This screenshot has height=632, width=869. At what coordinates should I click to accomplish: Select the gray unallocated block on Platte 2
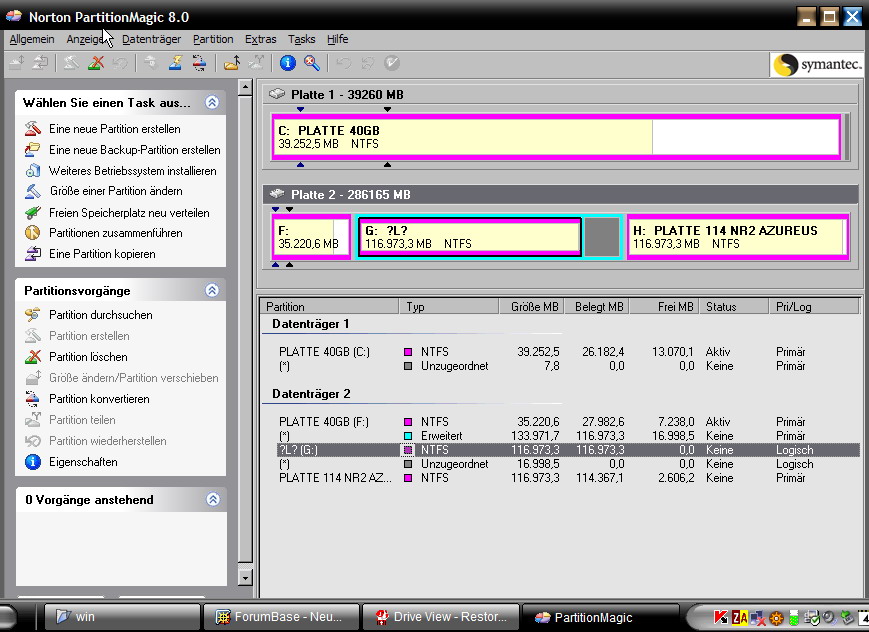tap(602, 237)
